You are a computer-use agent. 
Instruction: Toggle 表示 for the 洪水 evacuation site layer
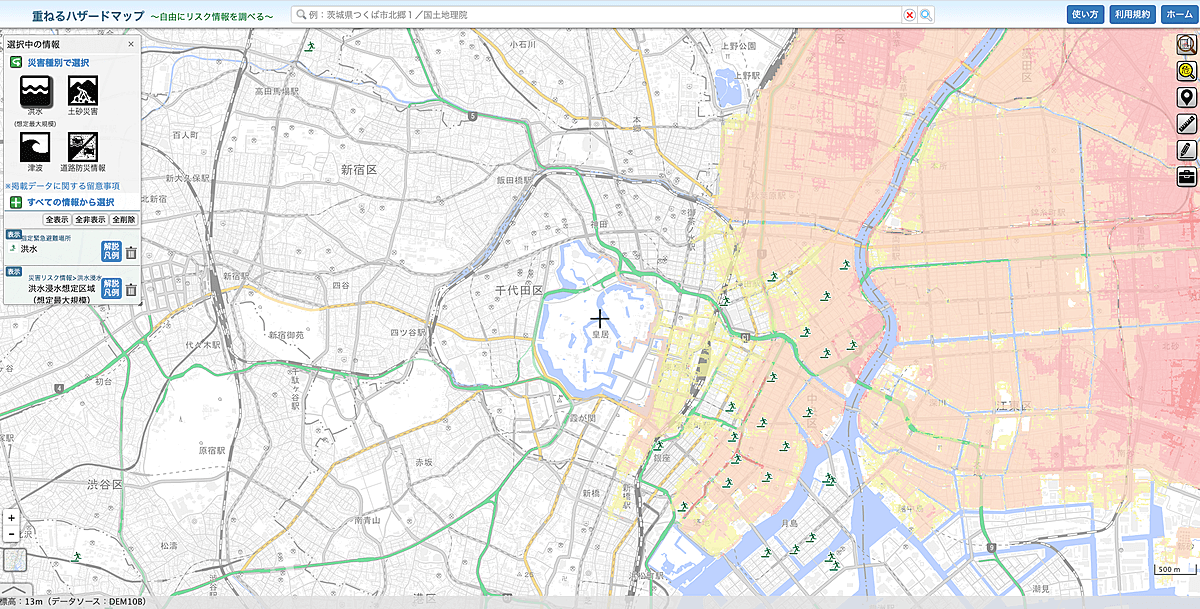(13, 234)
